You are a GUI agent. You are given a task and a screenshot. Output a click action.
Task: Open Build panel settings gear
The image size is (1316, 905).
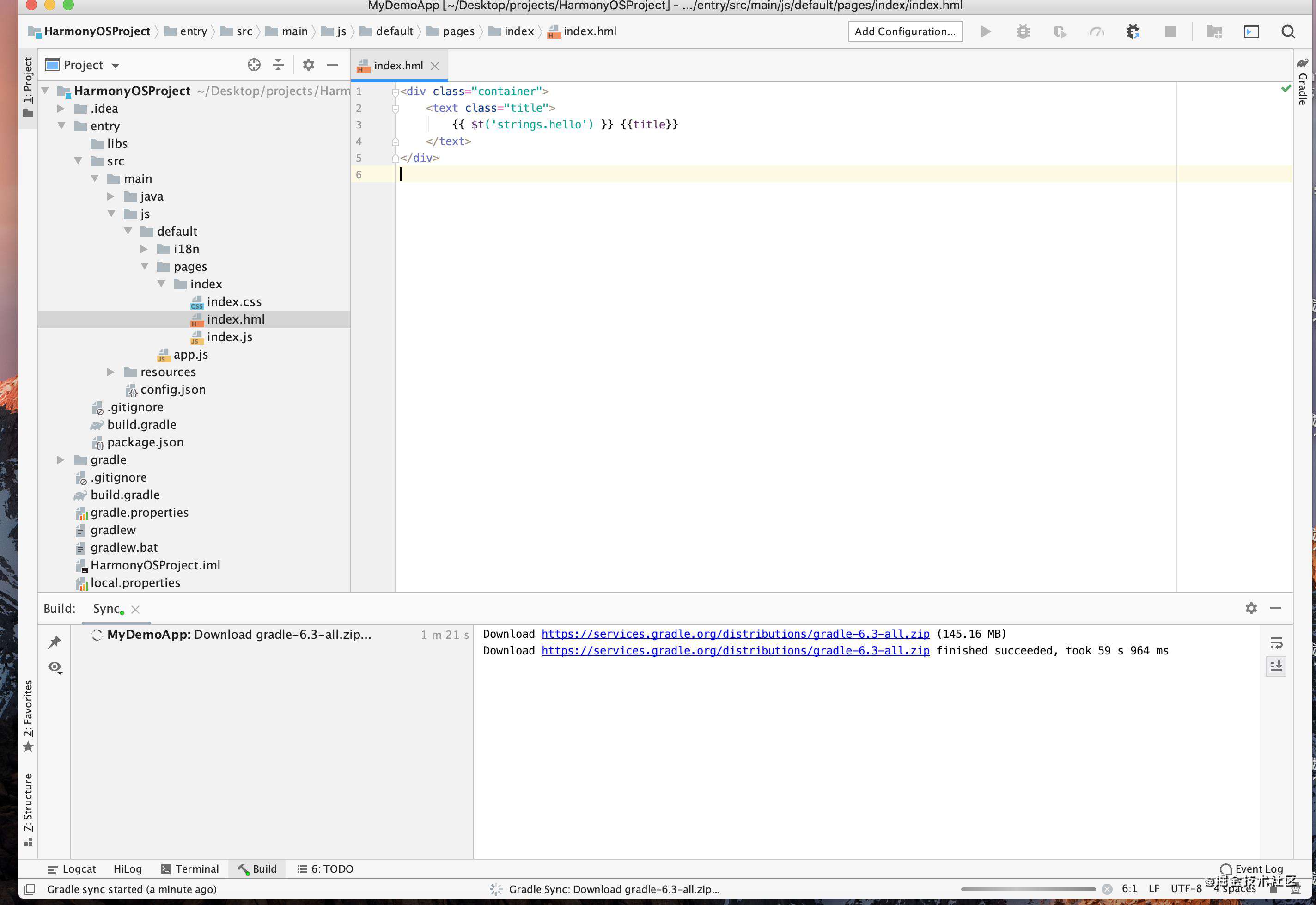1251,608
